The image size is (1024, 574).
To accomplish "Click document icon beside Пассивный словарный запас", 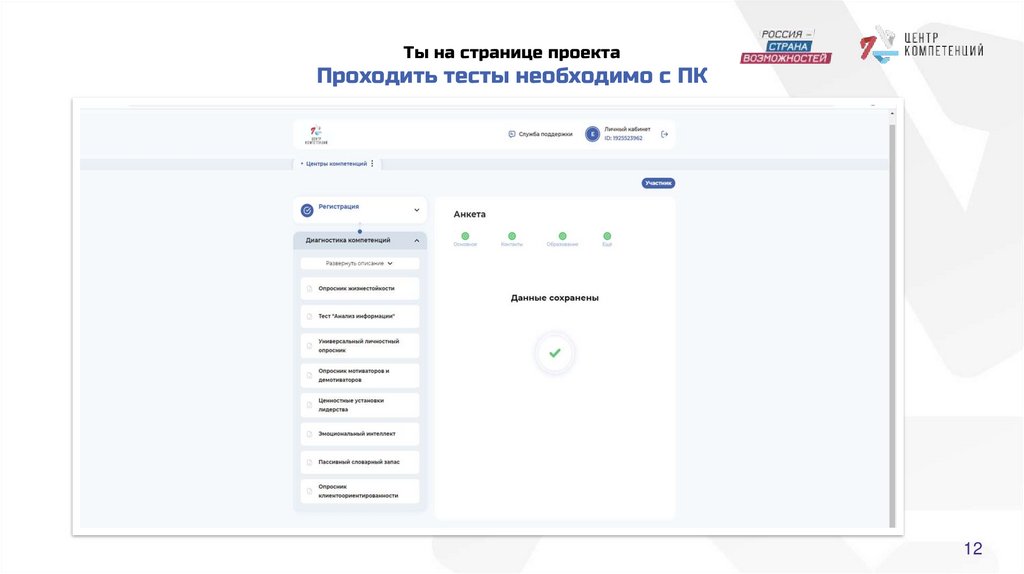I will [310, 462].
